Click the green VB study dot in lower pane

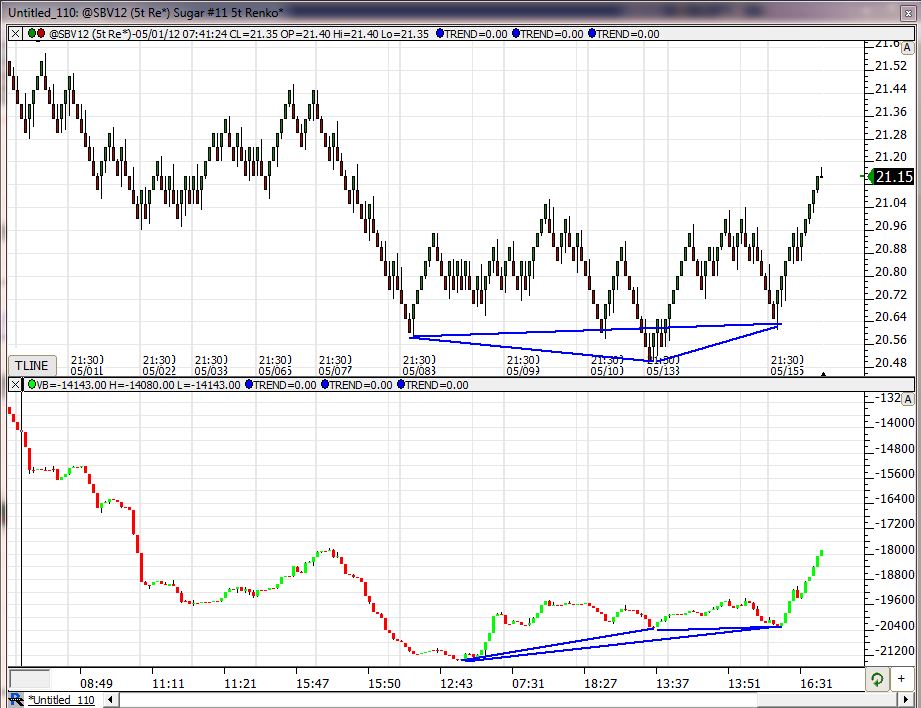click(x=32, y=385)
